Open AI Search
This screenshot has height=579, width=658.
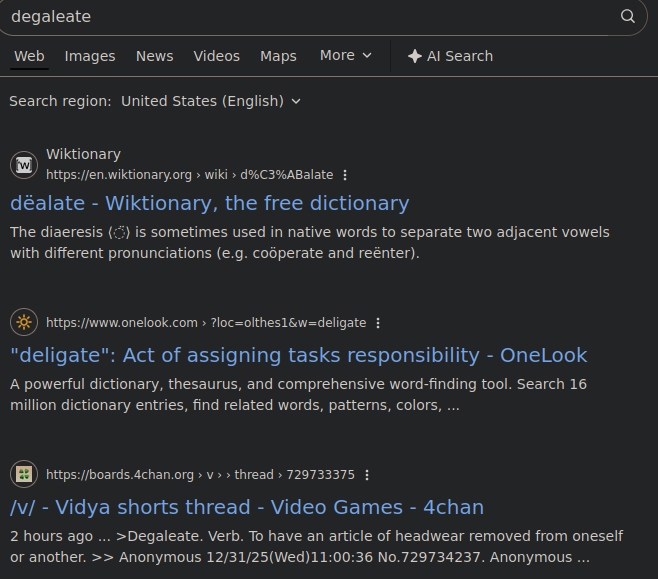[450, 56]
